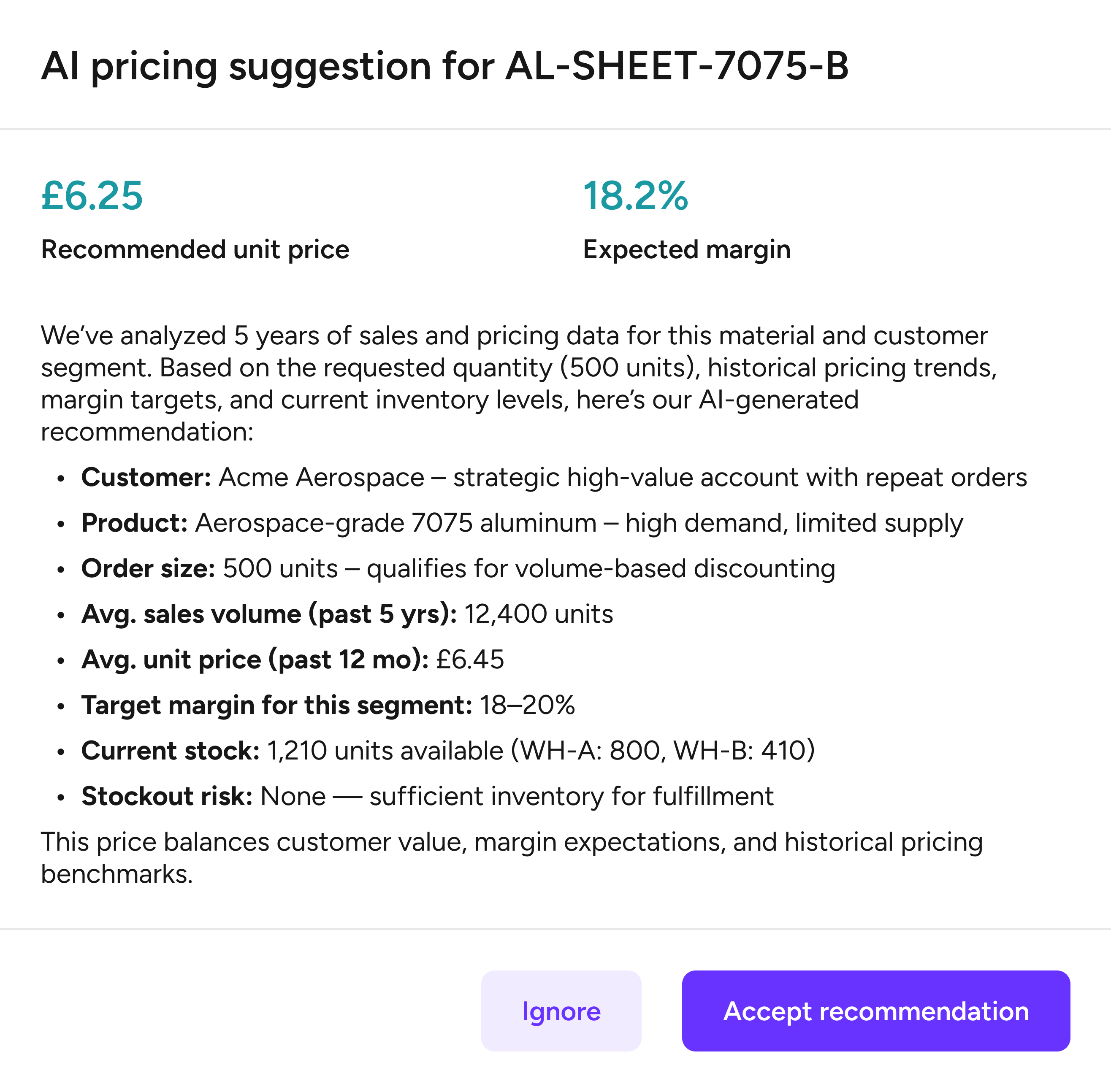Select the Recommended unit price label
This screenshot has width=1111, height=1092.
tap(195, 249)
